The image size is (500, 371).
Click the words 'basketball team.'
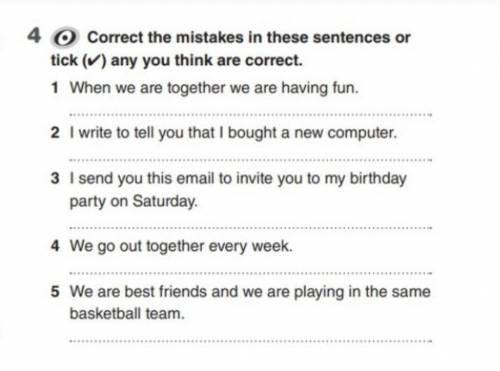click(x=127, y=314)
